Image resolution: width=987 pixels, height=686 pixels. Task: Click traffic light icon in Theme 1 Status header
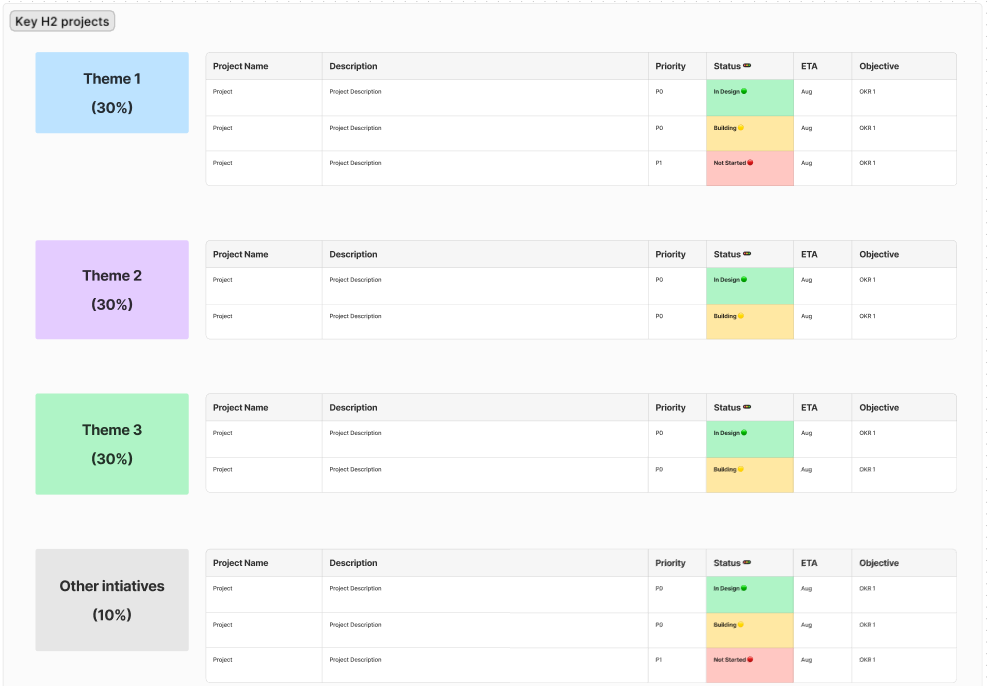tap(747, 65)
